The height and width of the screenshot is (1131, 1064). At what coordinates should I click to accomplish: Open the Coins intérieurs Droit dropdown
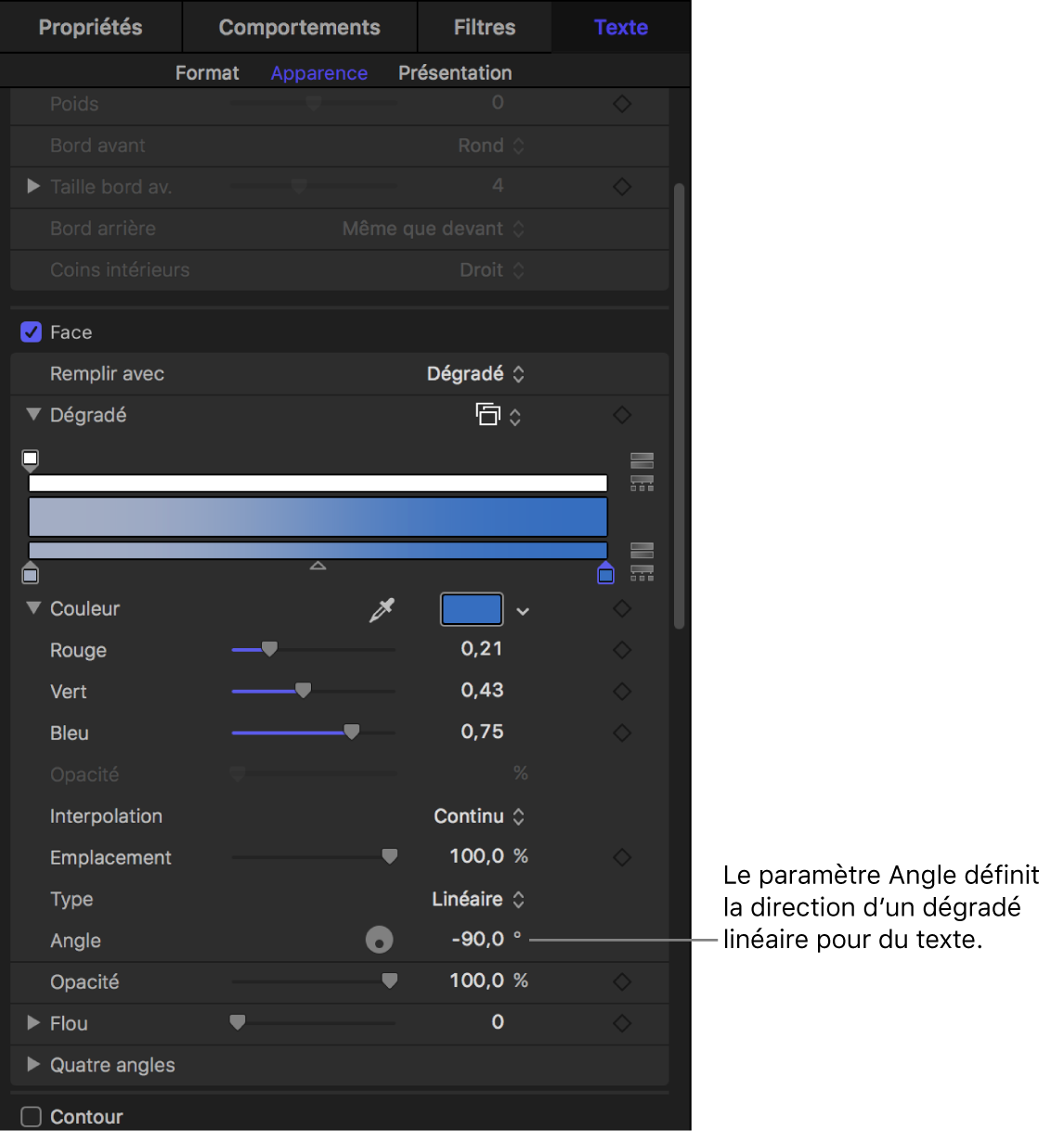tap(492, 270)
